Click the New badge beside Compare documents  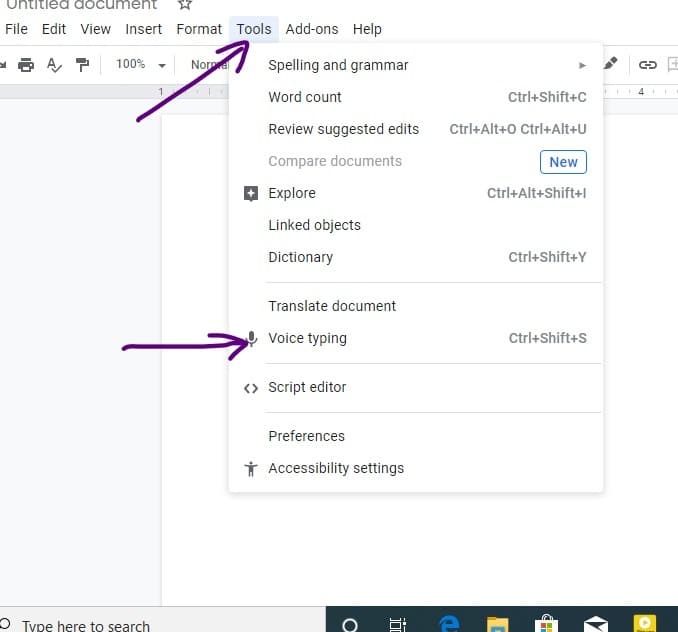pos(563,162)
